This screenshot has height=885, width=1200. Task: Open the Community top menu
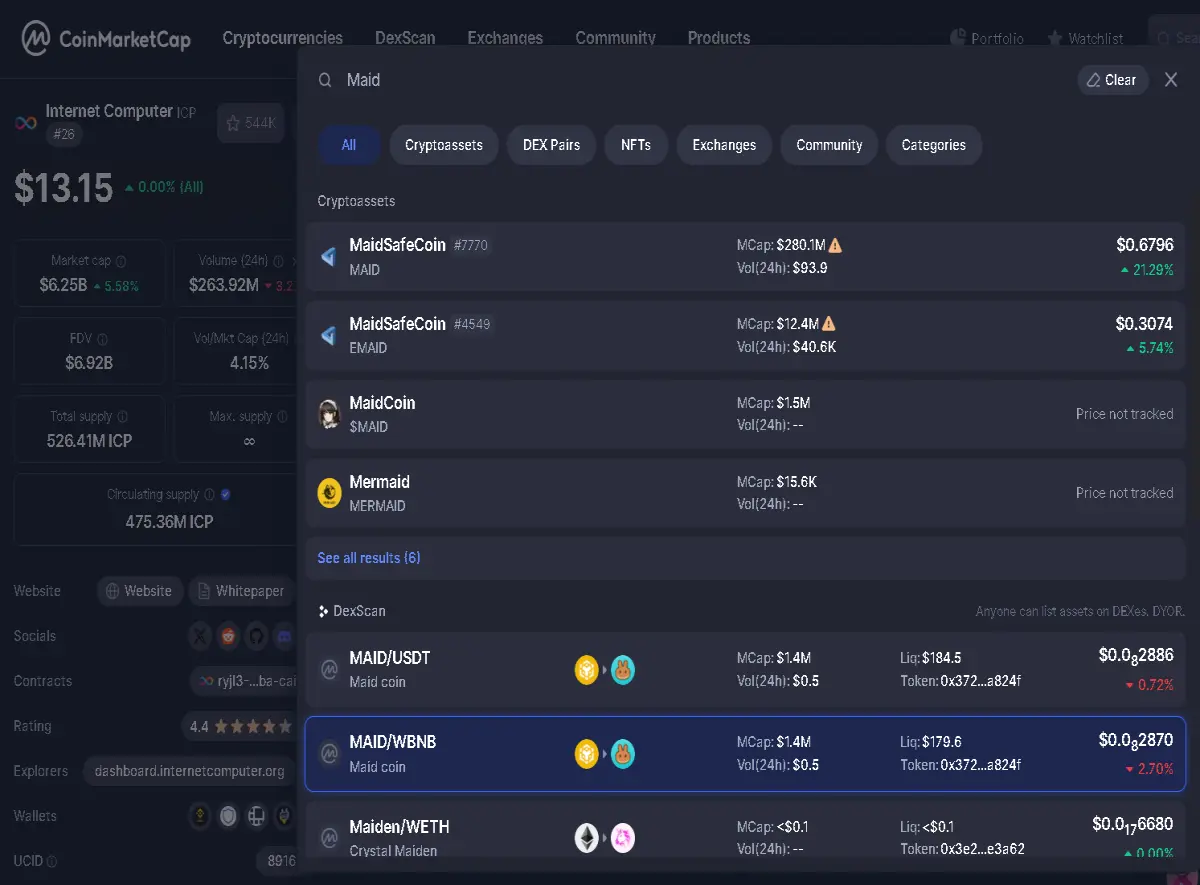coord(615,38)
